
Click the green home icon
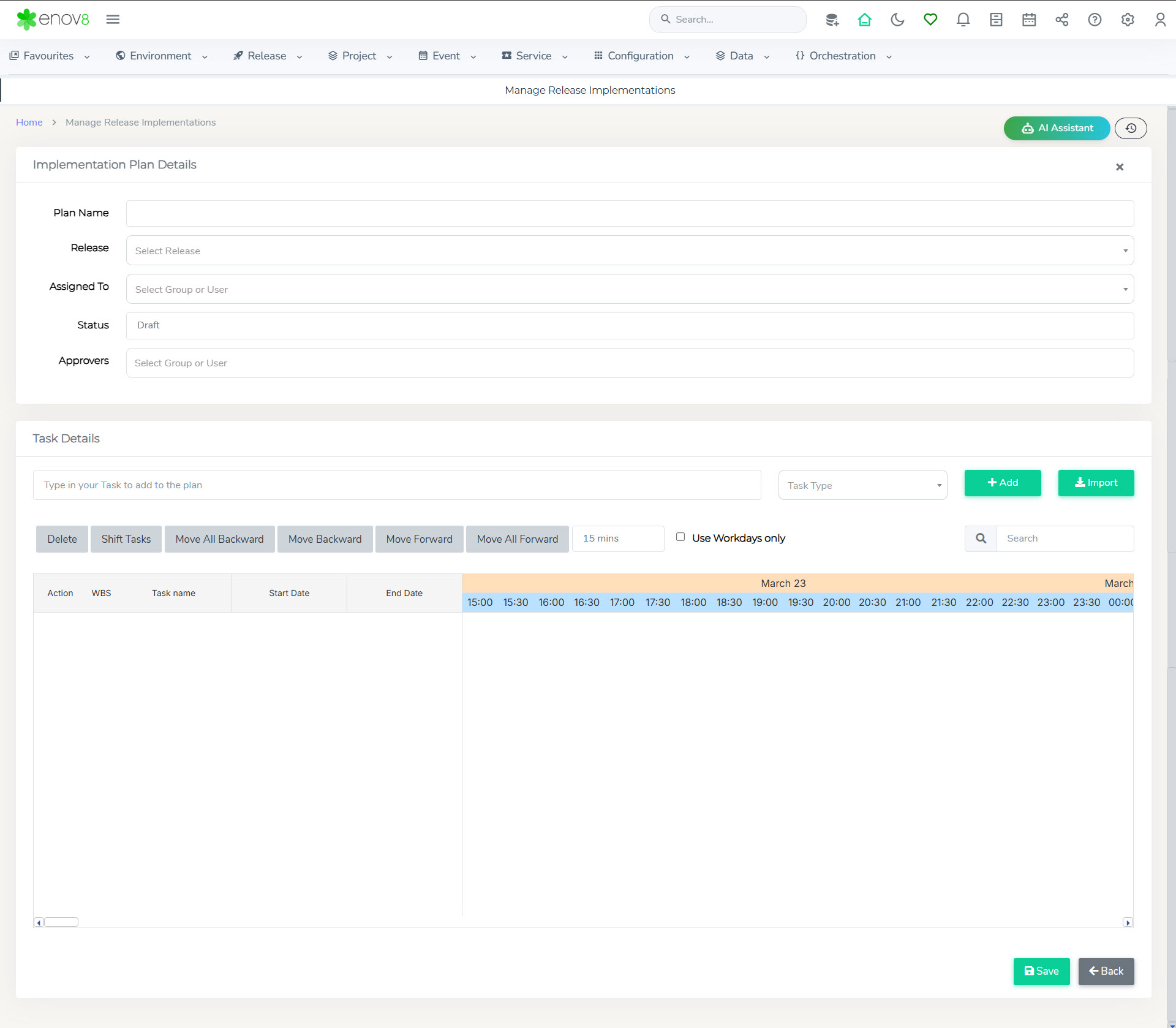click(864, 20)
